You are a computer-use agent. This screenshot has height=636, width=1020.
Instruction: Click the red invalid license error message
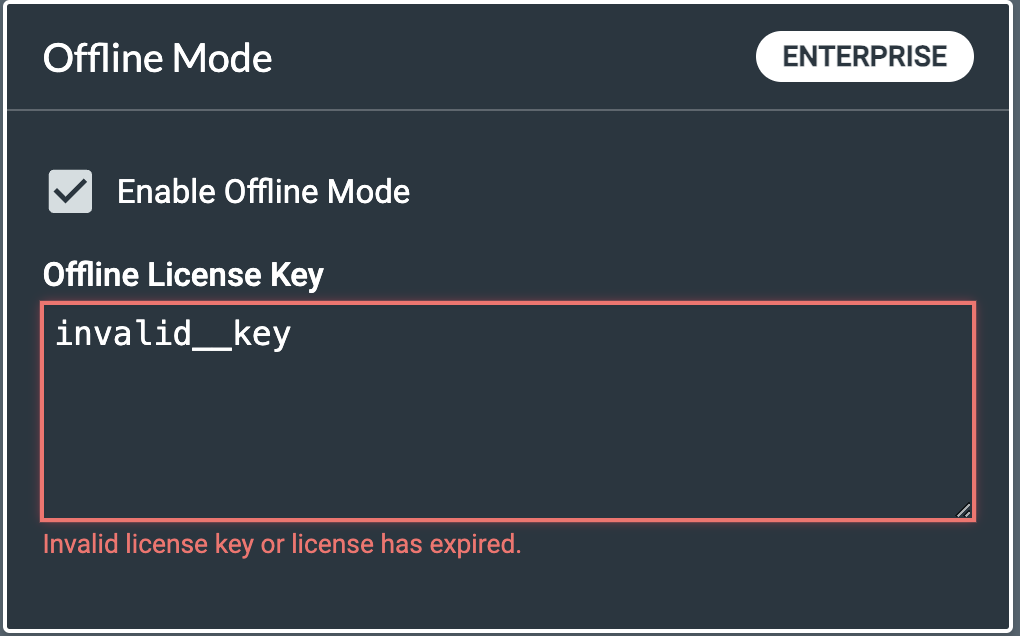(281, 545)
